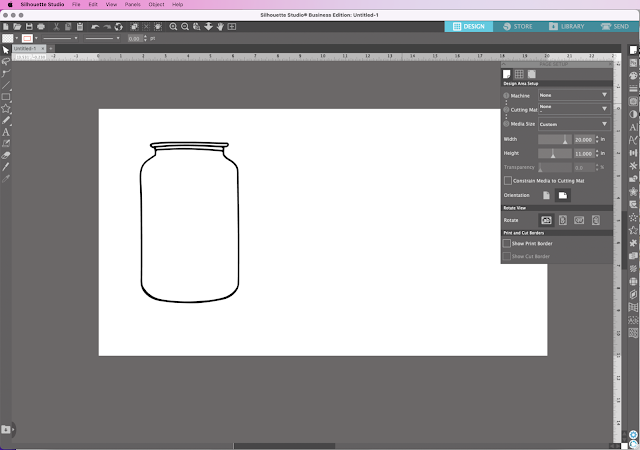640x450 pixels.
Task: Toggle the Show Cut Border checkbox
Action: click(x=507, y=256)
